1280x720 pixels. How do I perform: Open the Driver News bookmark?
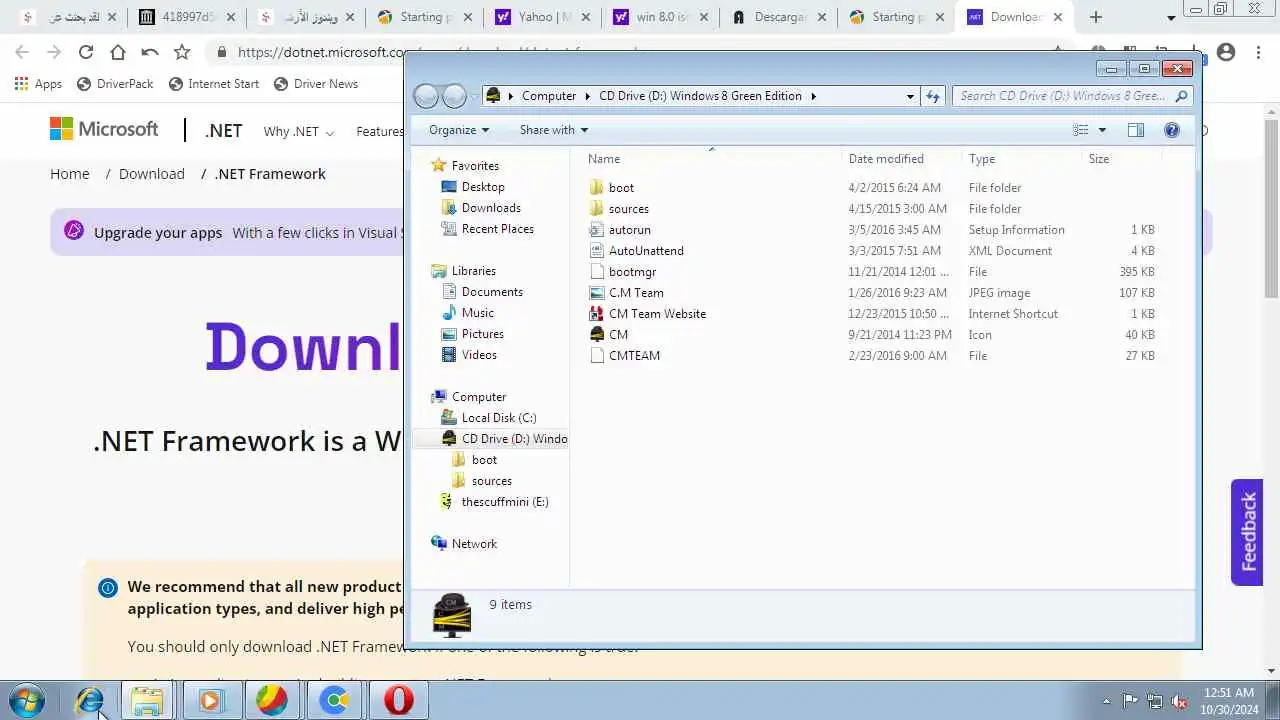pos(315,84)
